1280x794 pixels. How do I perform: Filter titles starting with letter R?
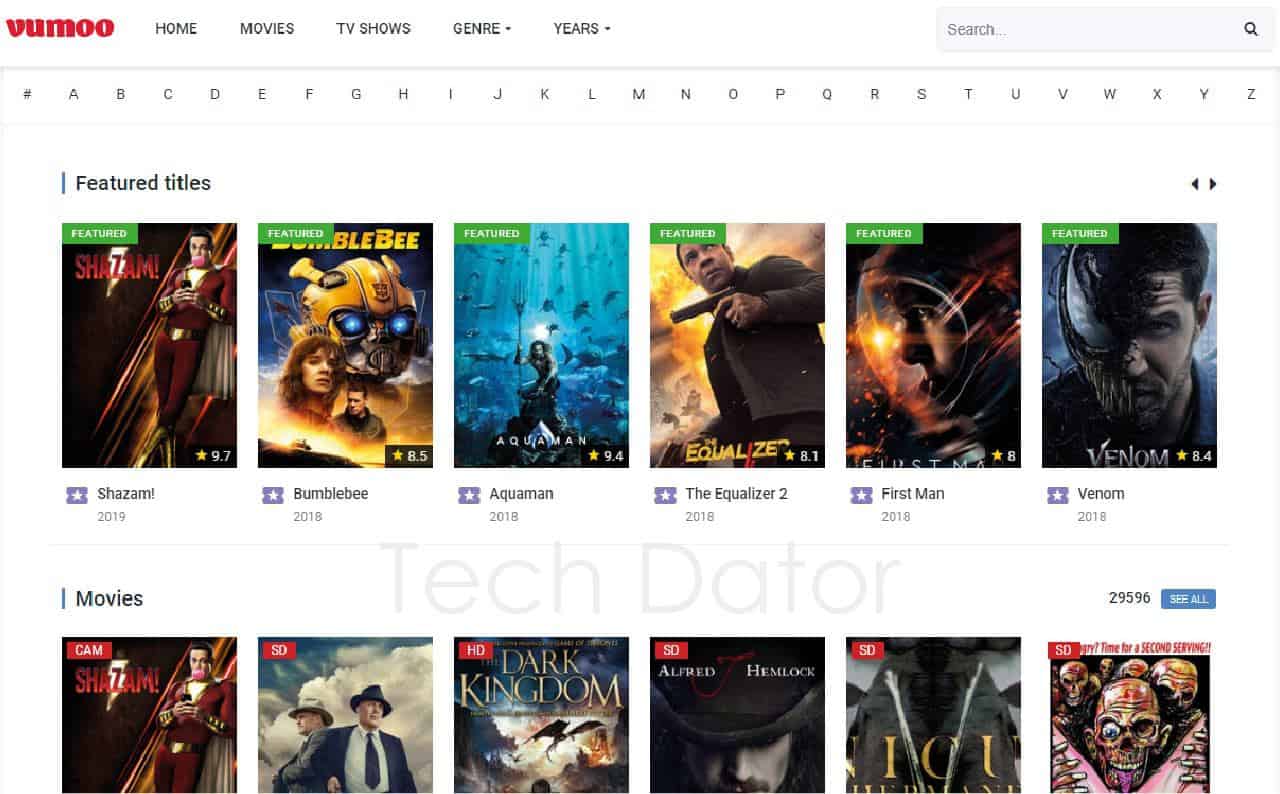874,94
